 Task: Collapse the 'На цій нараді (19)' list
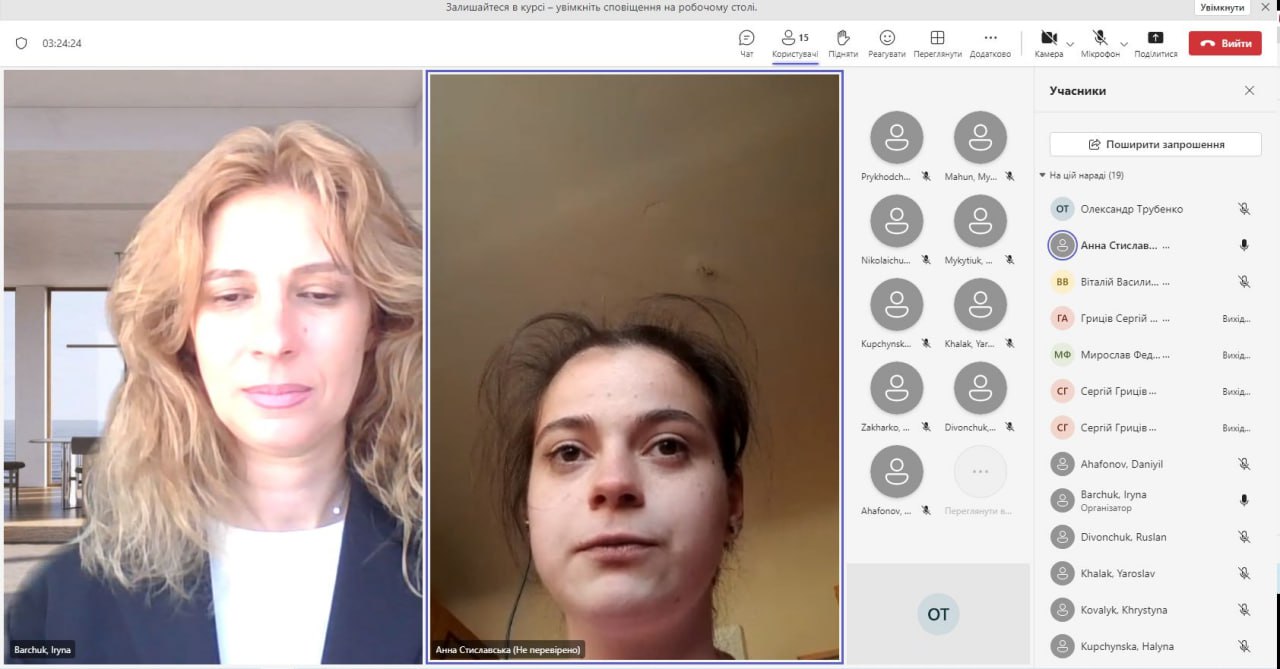pyautogui.click(x=1043, y=176)
